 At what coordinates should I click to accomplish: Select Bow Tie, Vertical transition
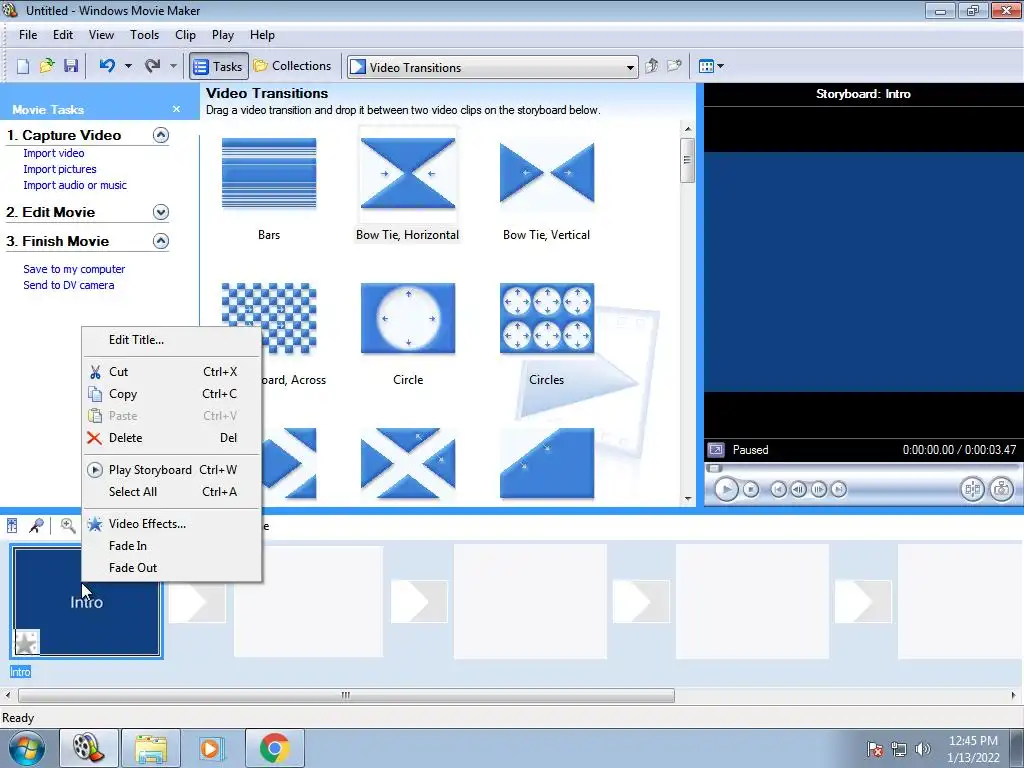(x=547, y=174)
